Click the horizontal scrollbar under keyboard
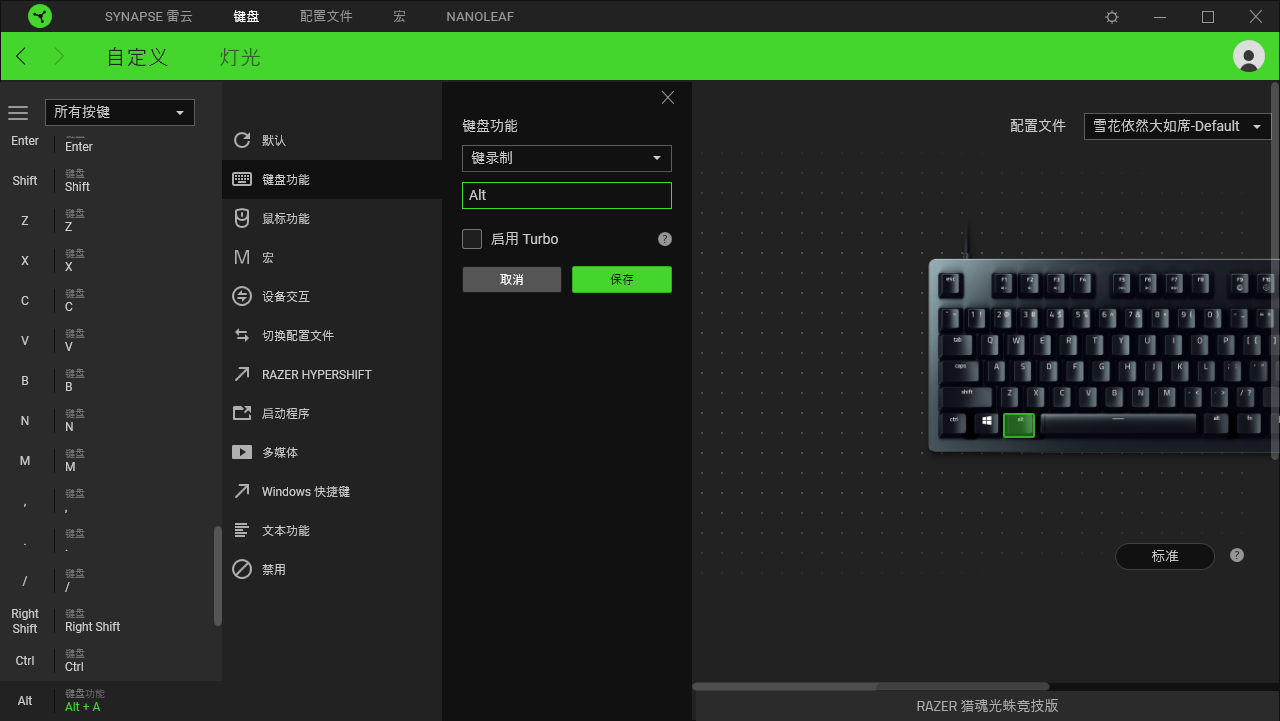 (870, 686)
